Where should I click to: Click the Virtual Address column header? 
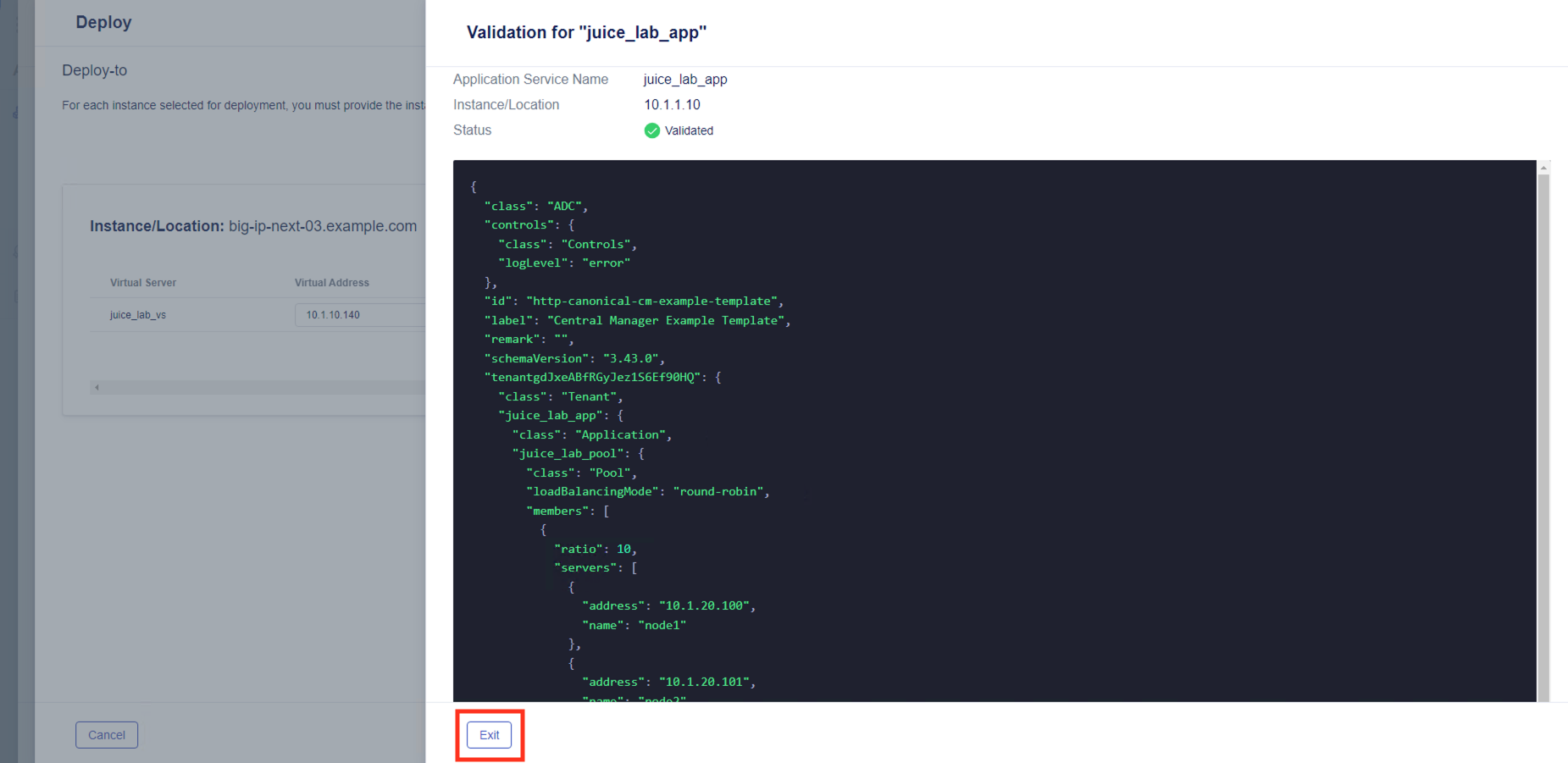332,283
